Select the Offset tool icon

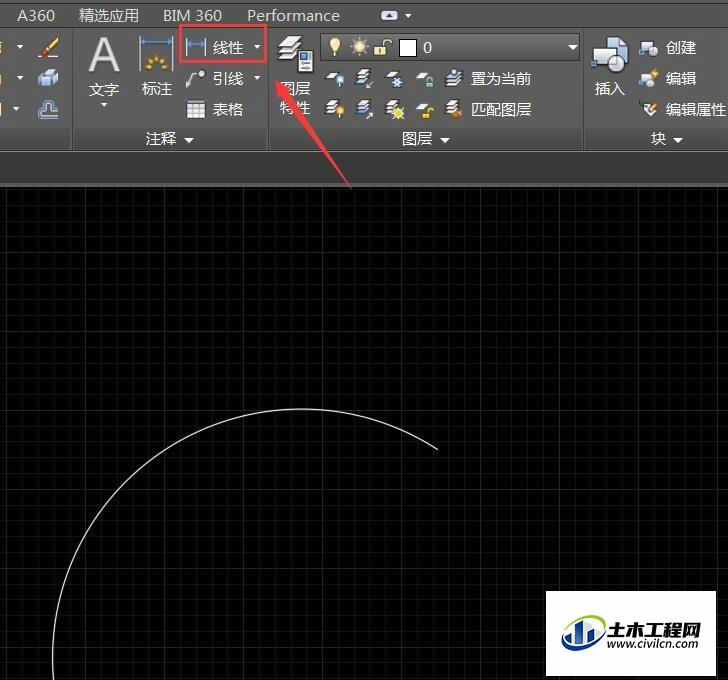click(48, 110)
